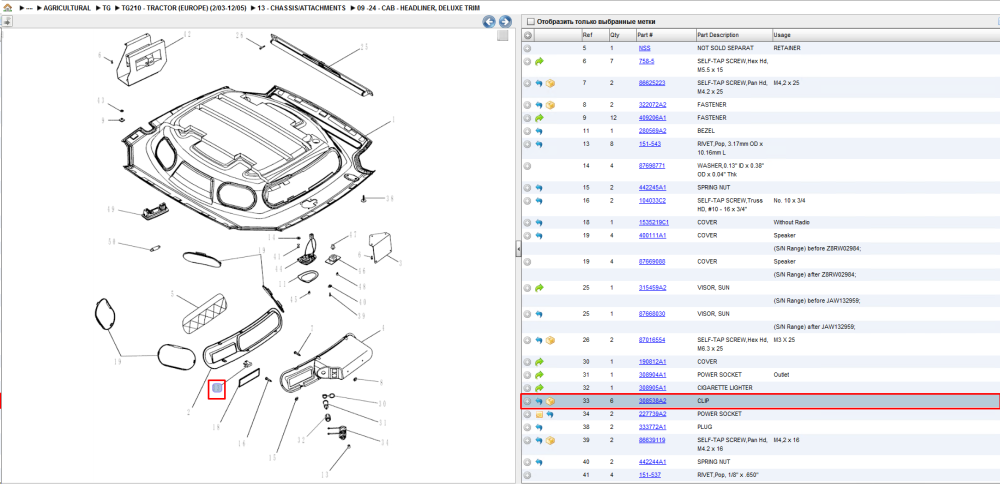The image size is (1000, 484).
Task: Click blue arrow for VISOR 87668030
Action: [x=539, y=314]
